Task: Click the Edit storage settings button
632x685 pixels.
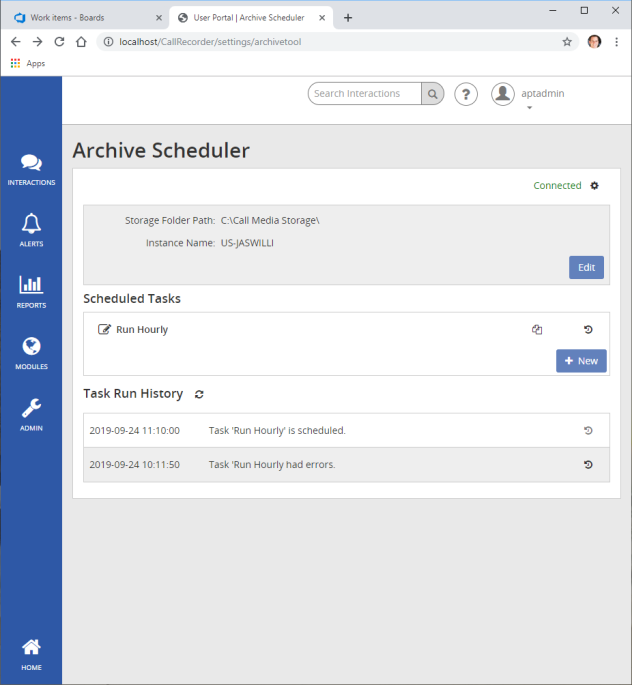Action: coord(586,267)
